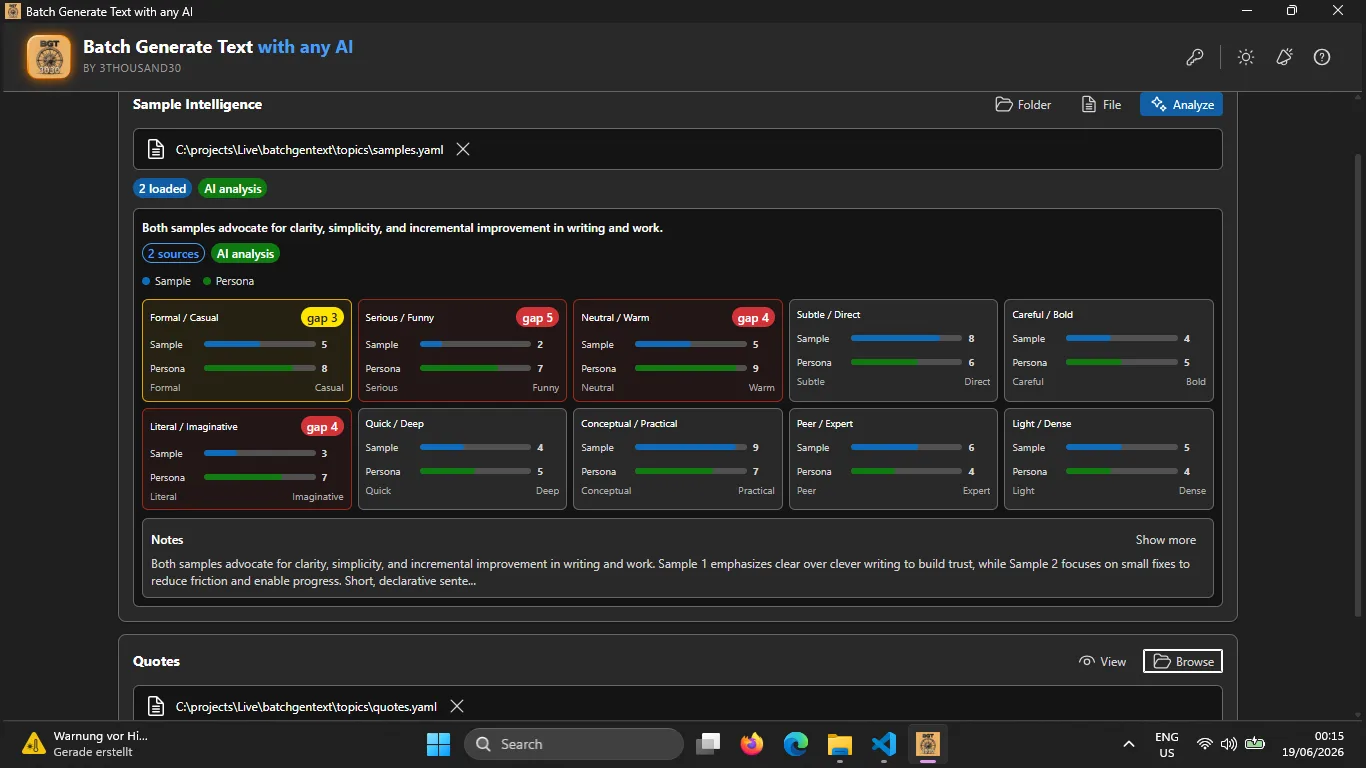Click the Persona bar in Formal / Casual
1366x768 pixels.
pos(259,368)
